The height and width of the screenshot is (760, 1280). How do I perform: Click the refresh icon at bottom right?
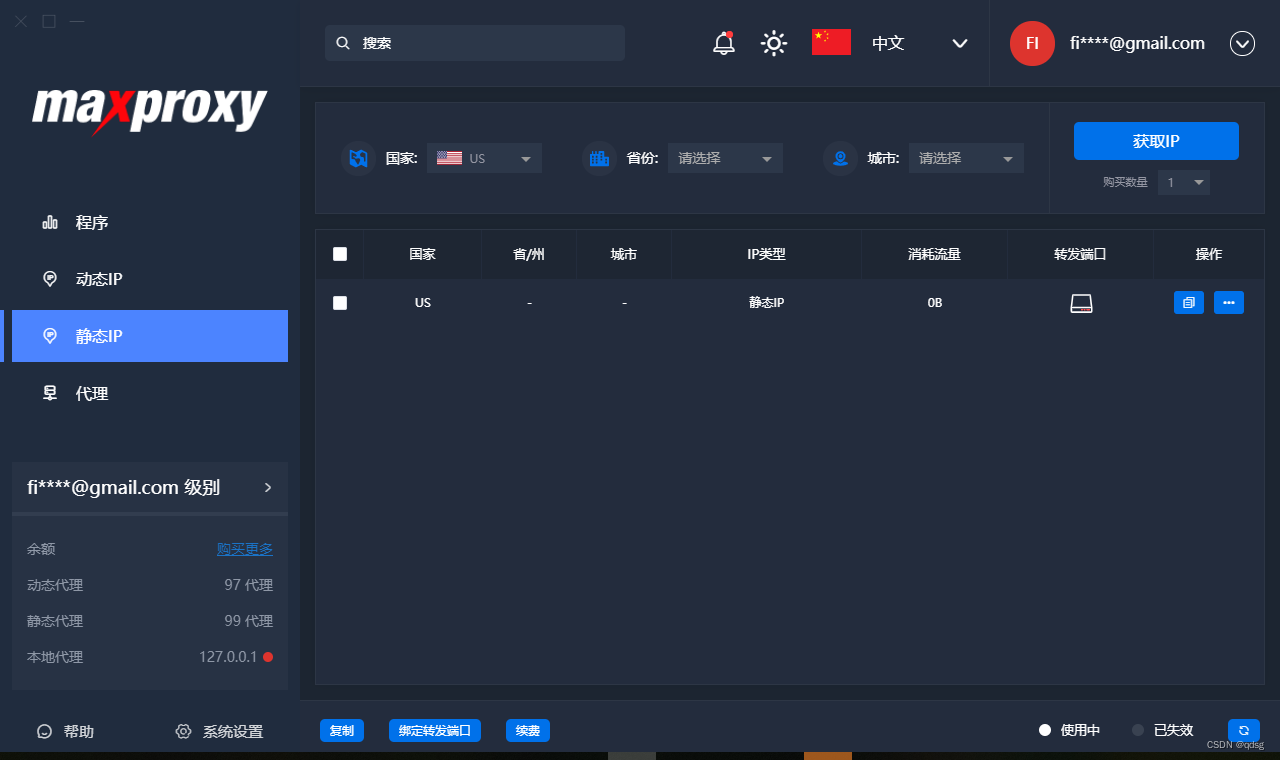1243,731
